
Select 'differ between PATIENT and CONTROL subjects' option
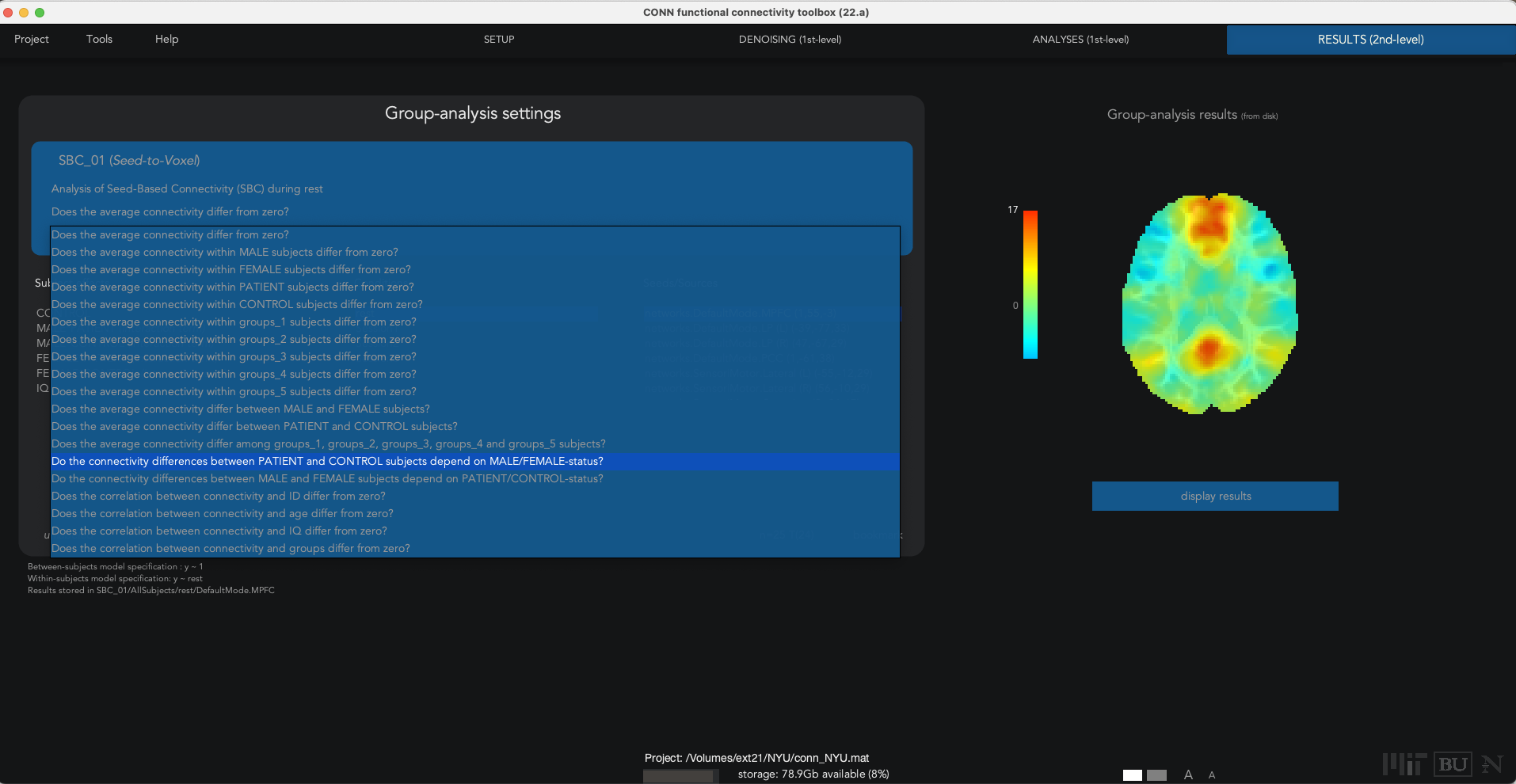pyautogui.click(x=254, y=427)
